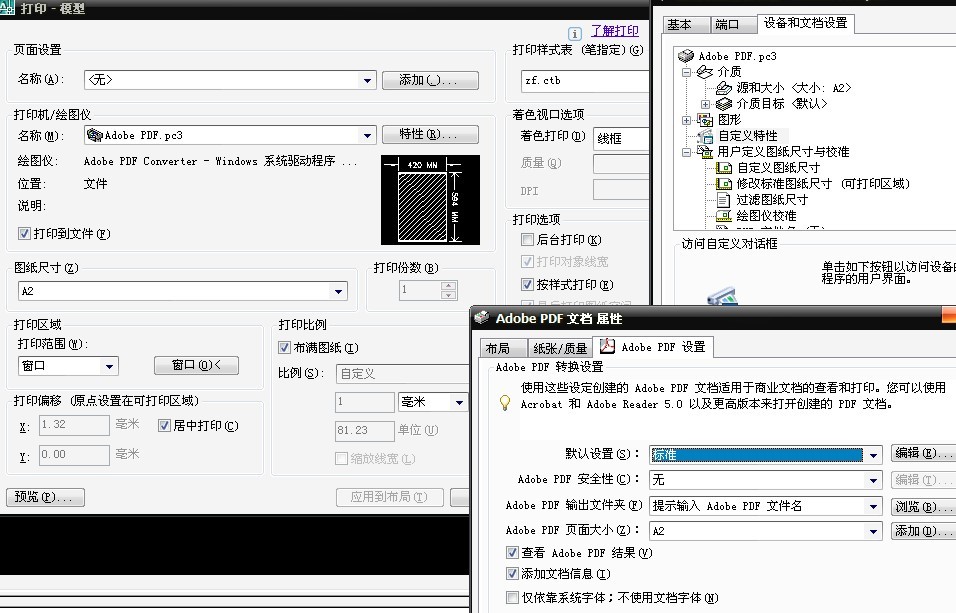Open the 打印范围 窗口 dropdown
This screenshot has height=613, width=956.
point(109,366)
